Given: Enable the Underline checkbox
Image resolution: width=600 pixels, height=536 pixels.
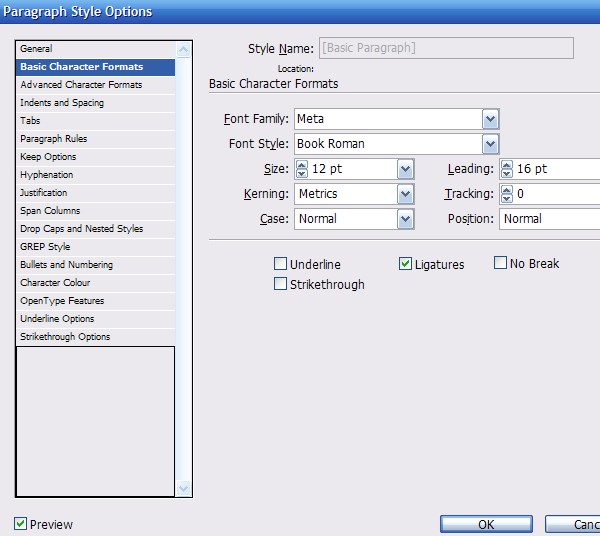Looking at the screenshot, I should pos(281,264).
